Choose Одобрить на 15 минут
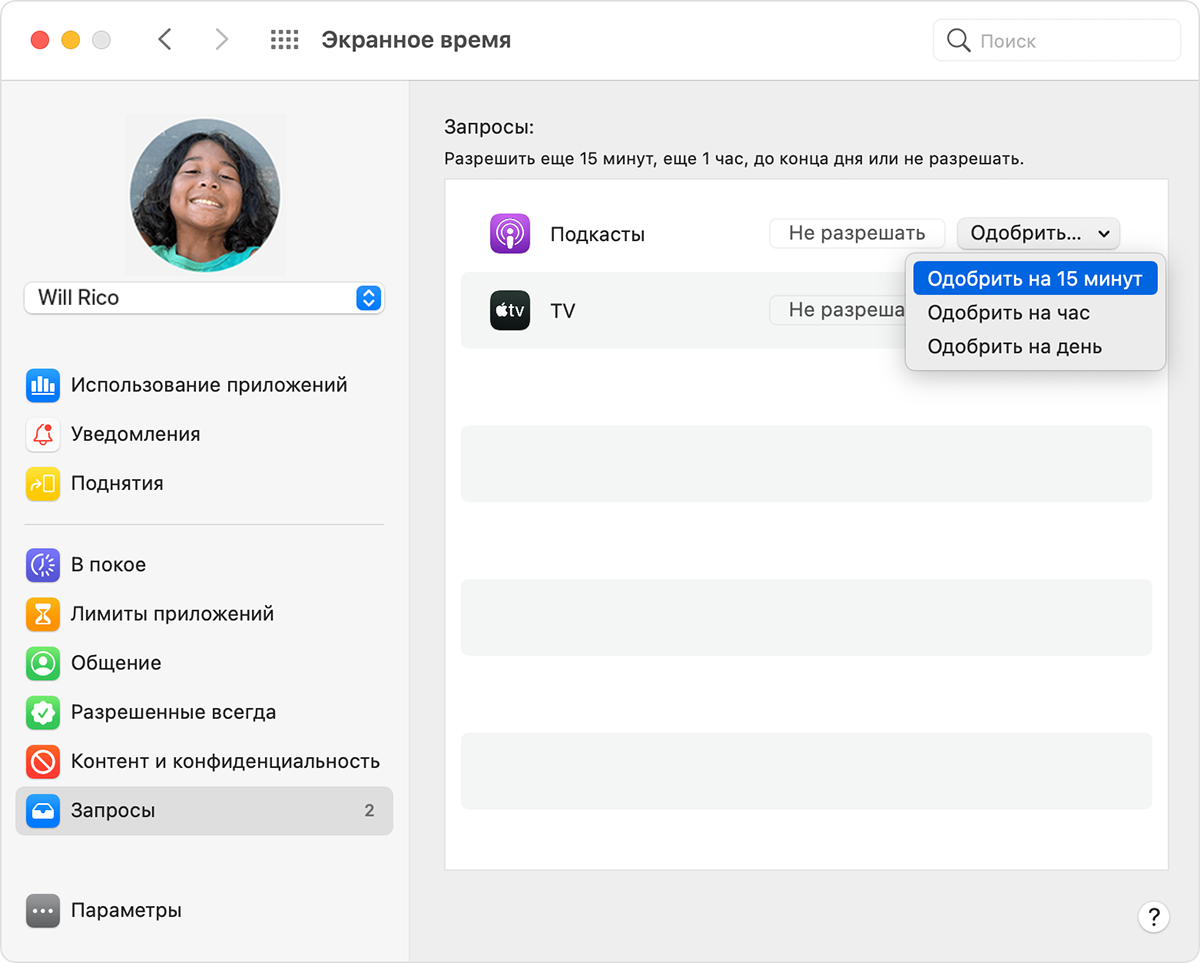Screen dimensions: 1200x964 pos(1034,279)
